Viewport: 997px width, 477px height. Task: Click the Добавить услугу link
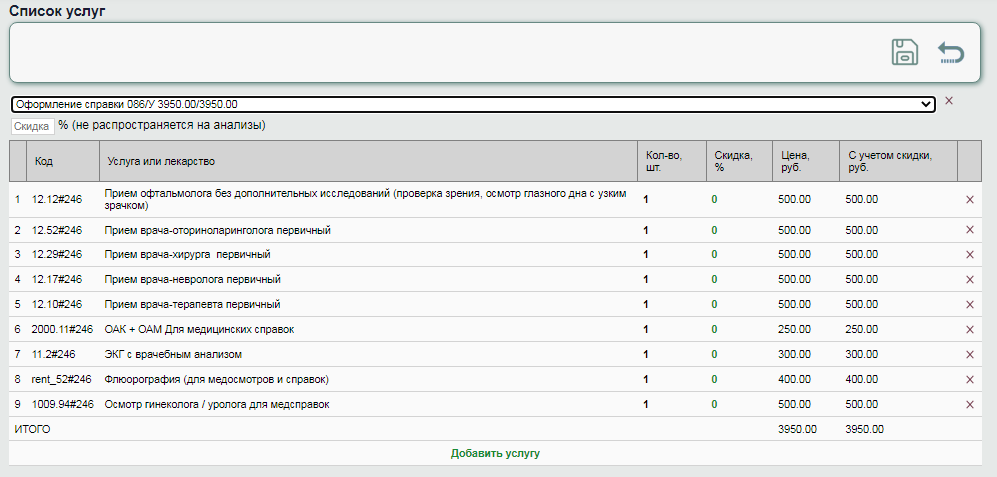[495, 453]
